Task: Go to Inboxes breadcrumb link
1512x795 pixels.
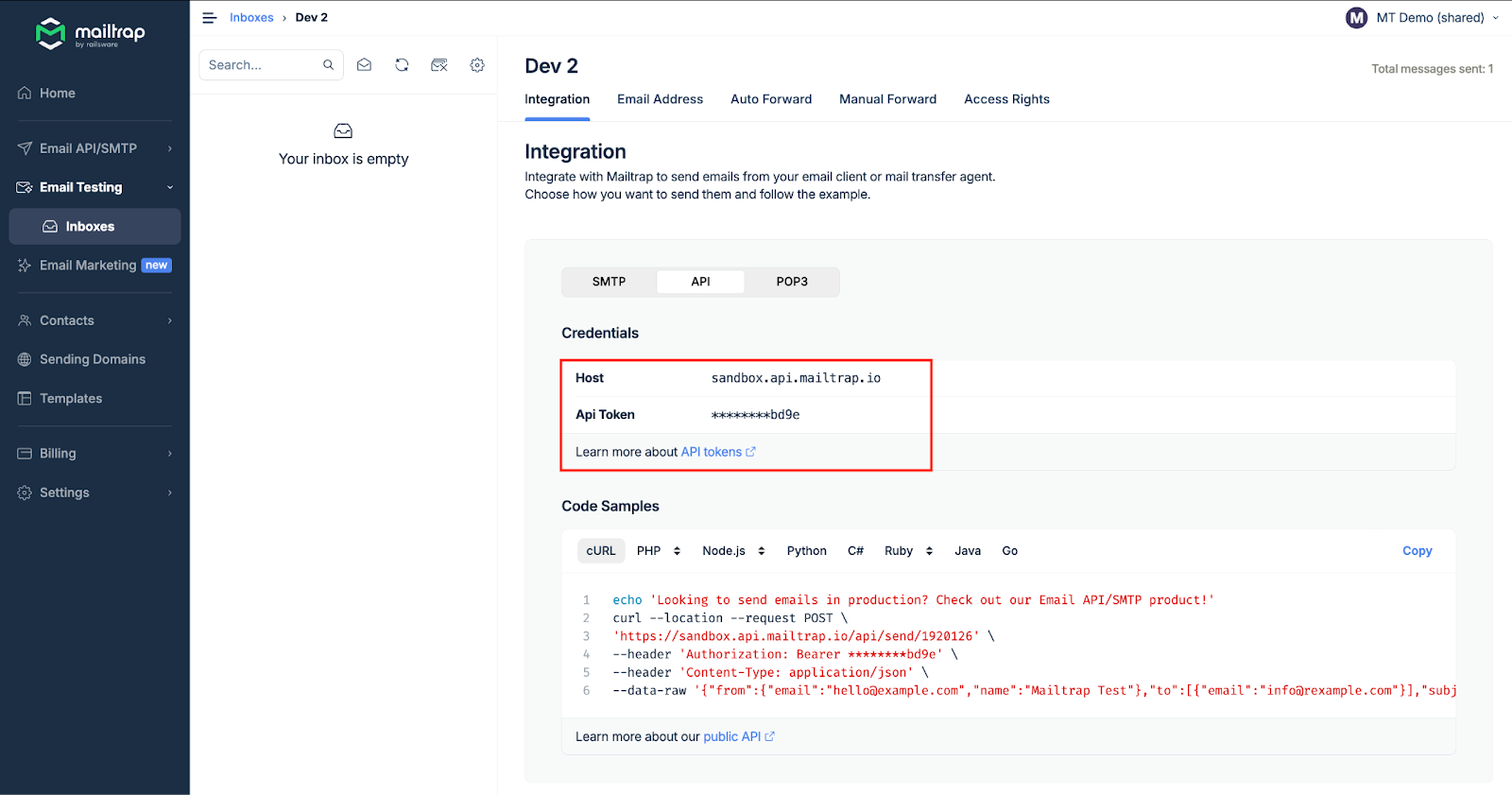Action: 251,18
